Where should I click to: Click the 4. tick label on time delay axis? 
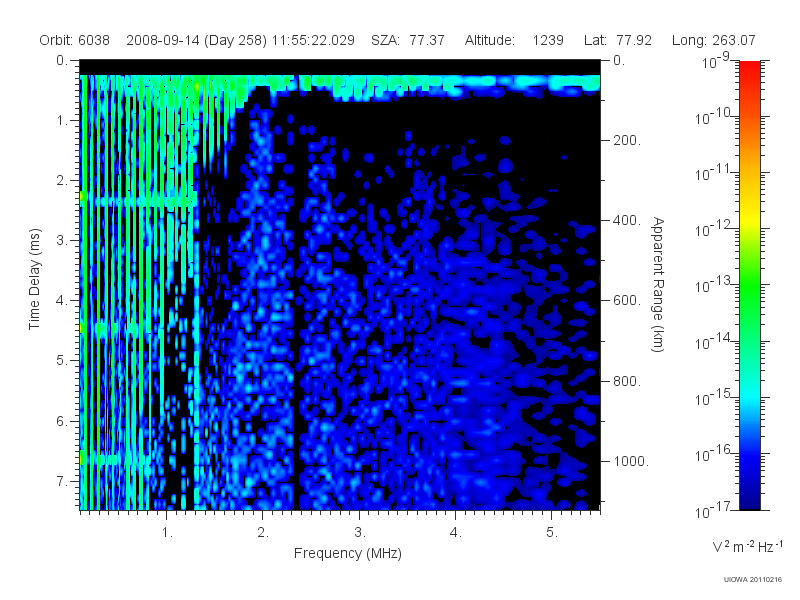(x=62, y=301)
